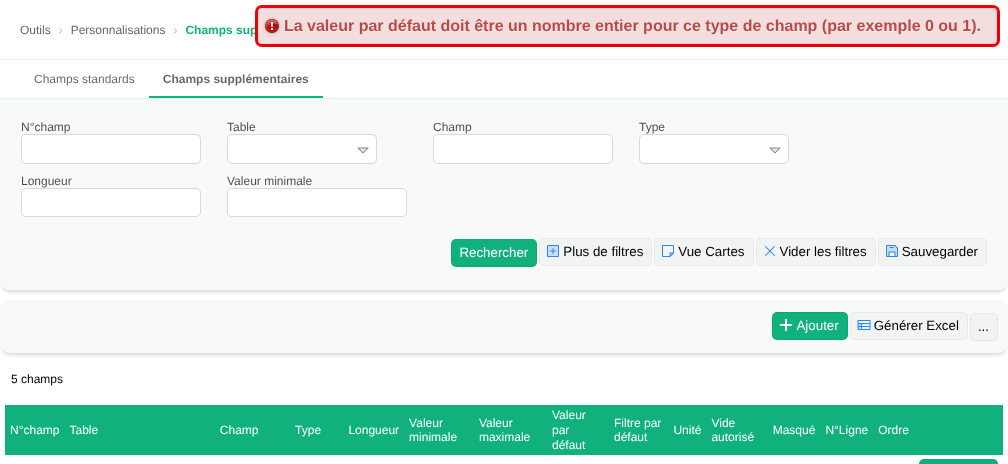The height and width of the screenshot is (464, 1008).
Task: Click the Masqué column header
Action: pos(794,430)
